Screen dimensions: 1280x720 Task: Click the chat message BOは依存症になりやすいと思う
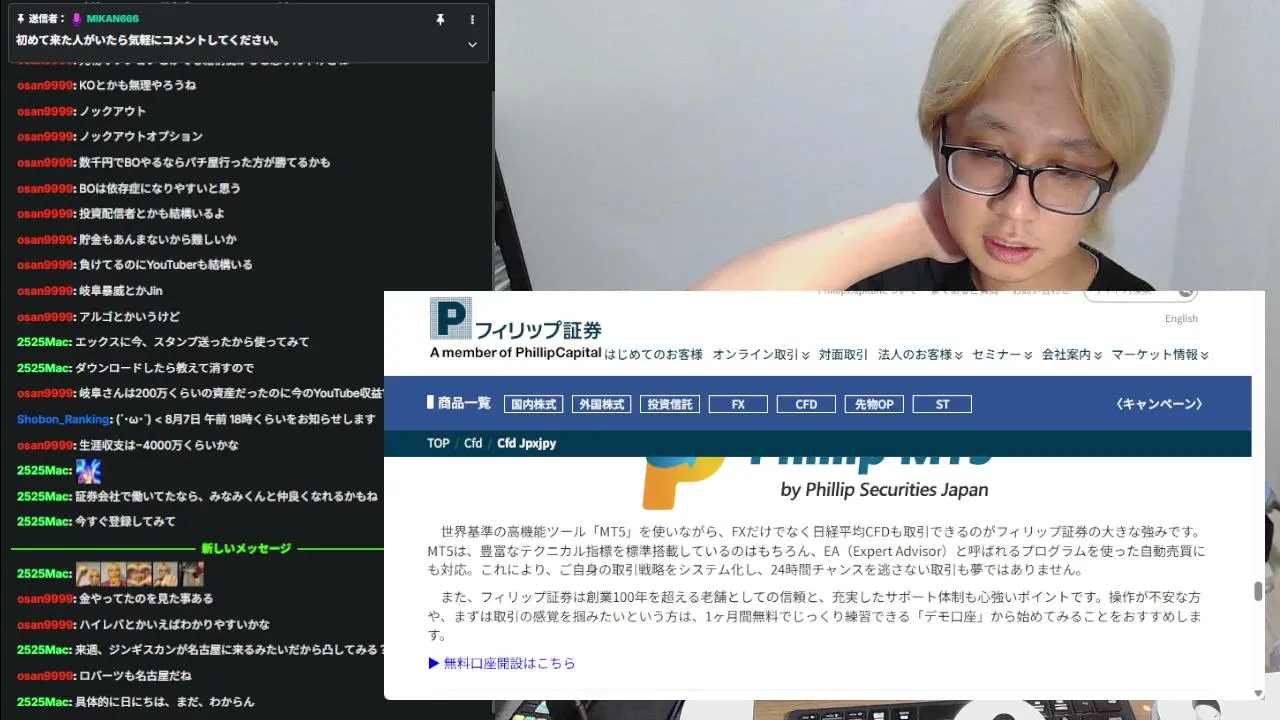[x=160, y=188]
